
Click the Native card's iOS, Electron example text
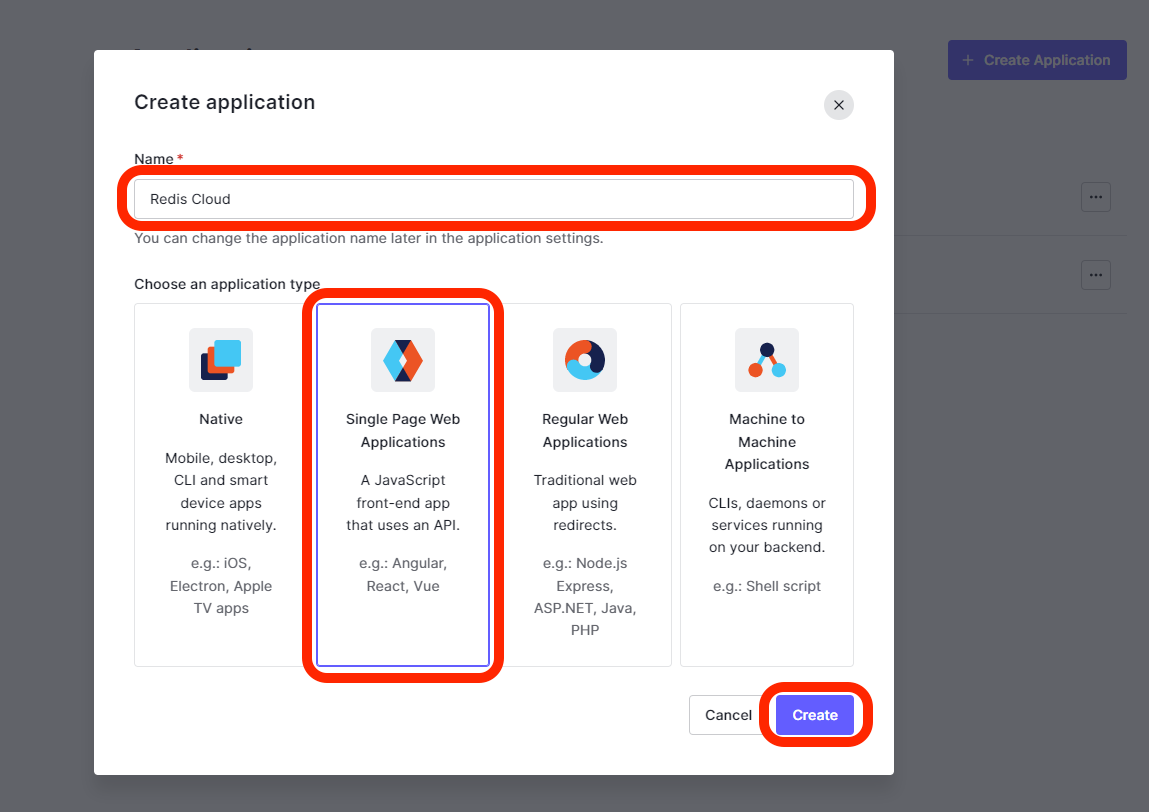tap(221, 586)
